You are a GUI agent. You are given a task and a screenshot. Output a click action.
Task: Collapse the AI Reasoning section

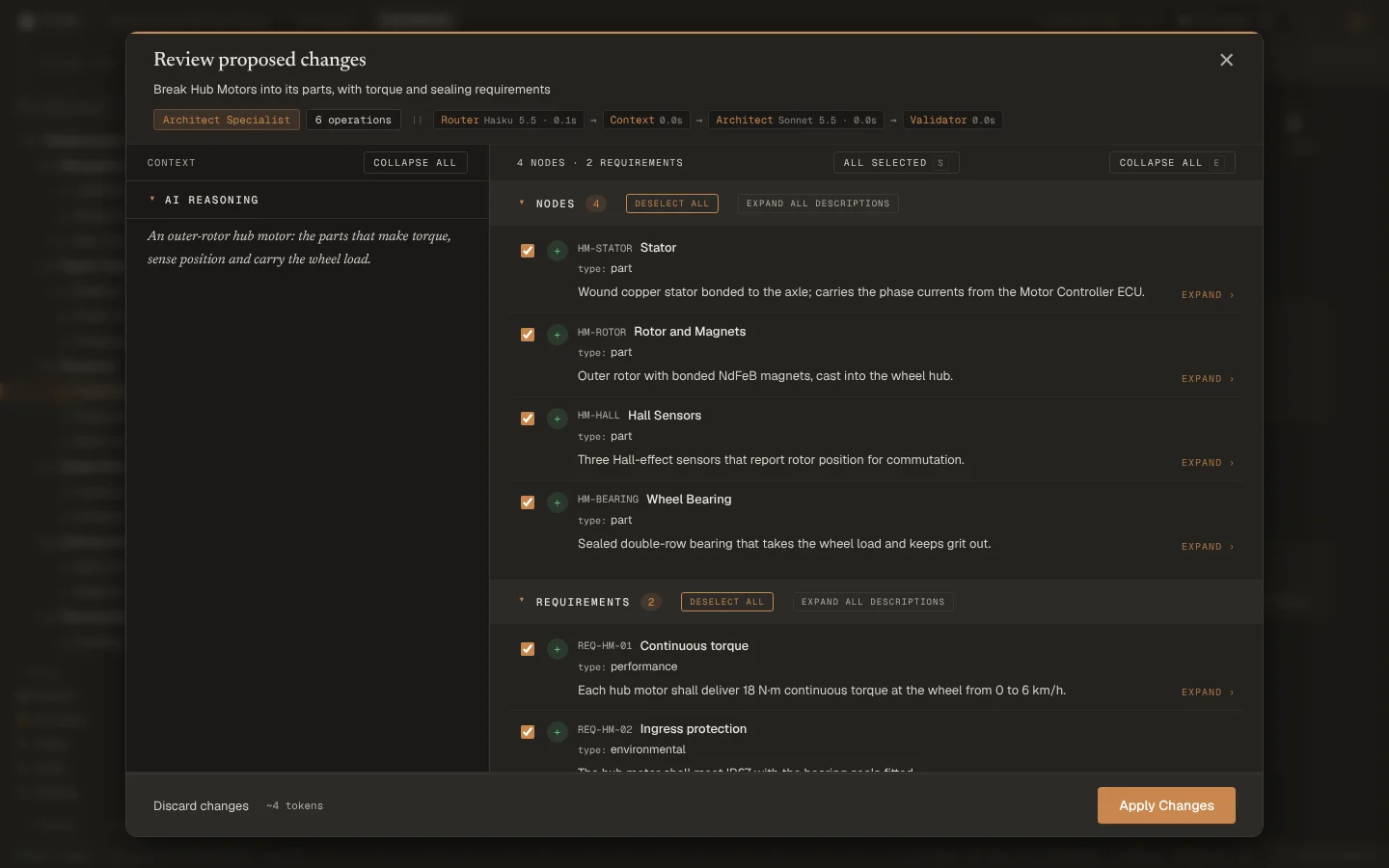(x=152, y=200)
